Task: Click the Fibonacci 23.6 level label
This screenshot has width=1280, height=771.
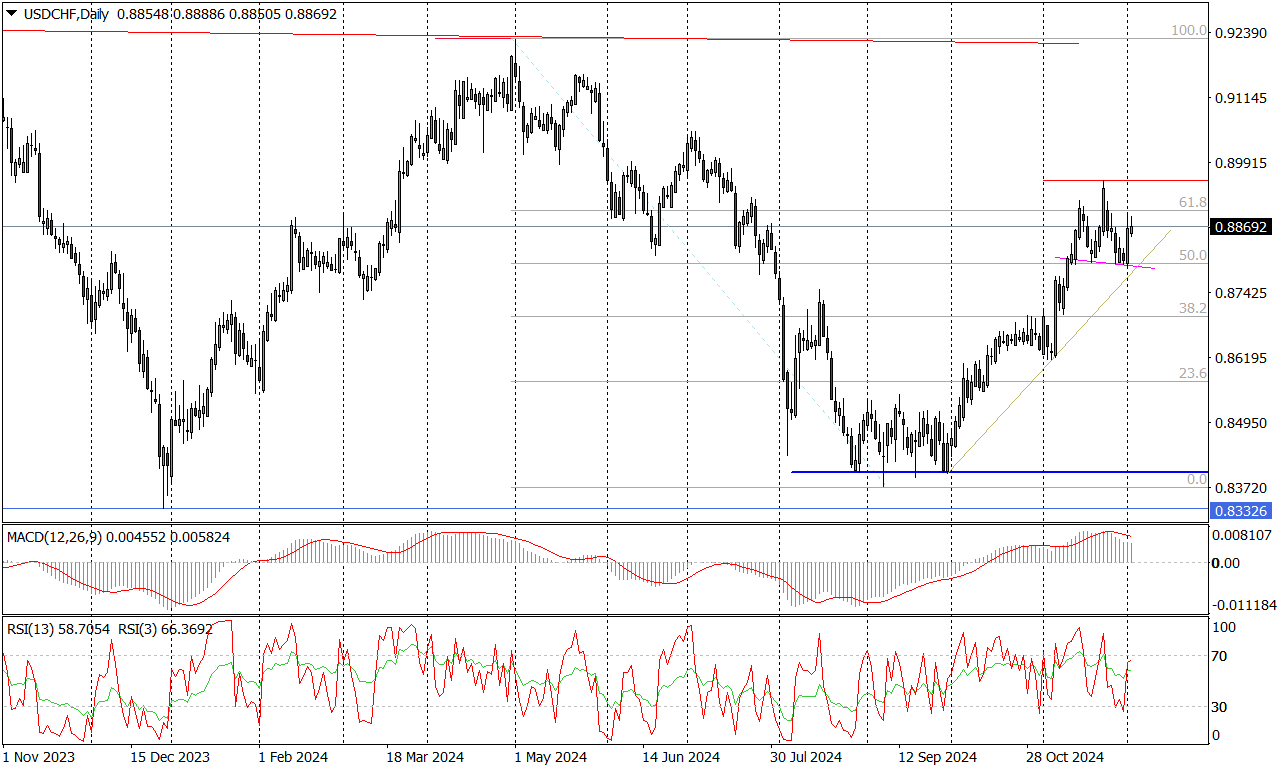Action: [1193, 373]
